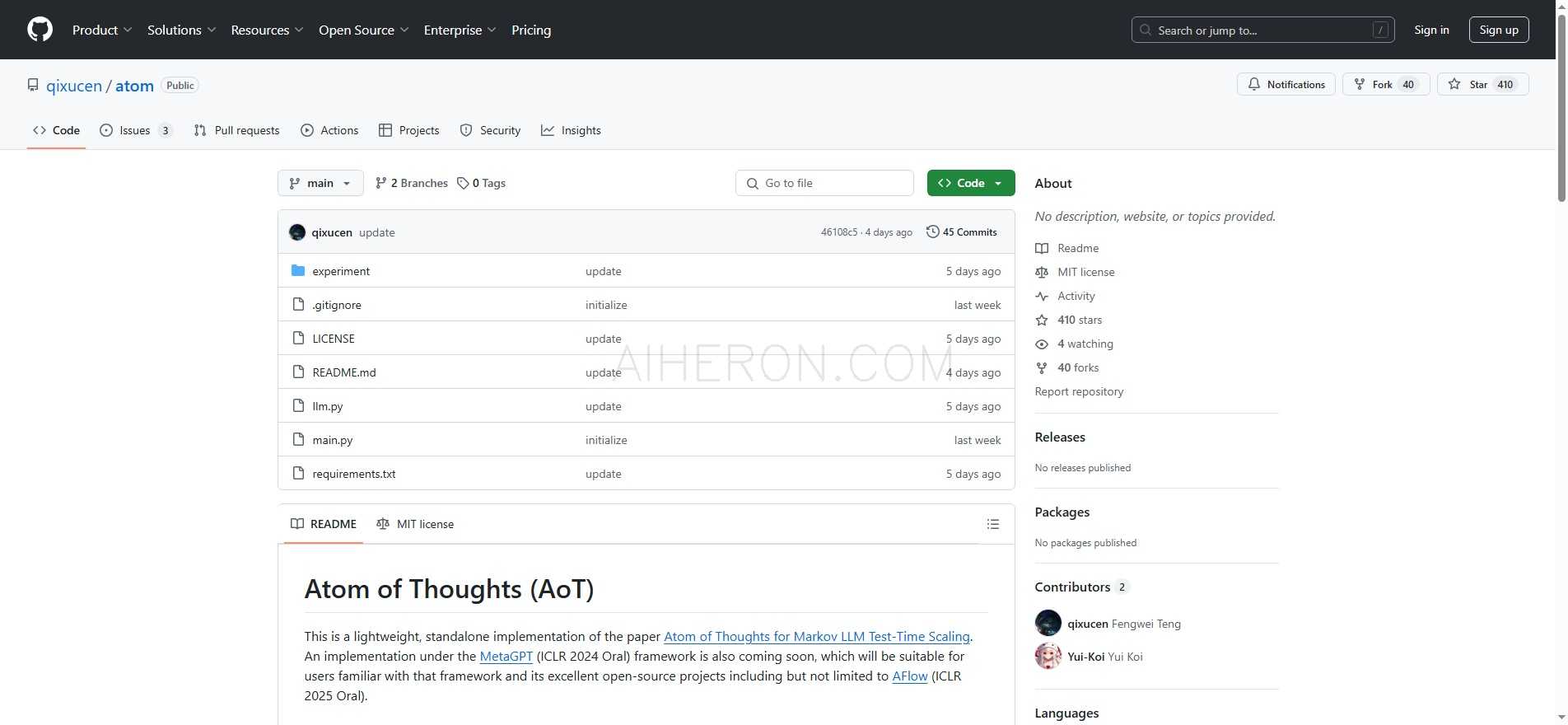Open the Projects tab
The width and height of the screenshot is (1568, 725).
408,130
